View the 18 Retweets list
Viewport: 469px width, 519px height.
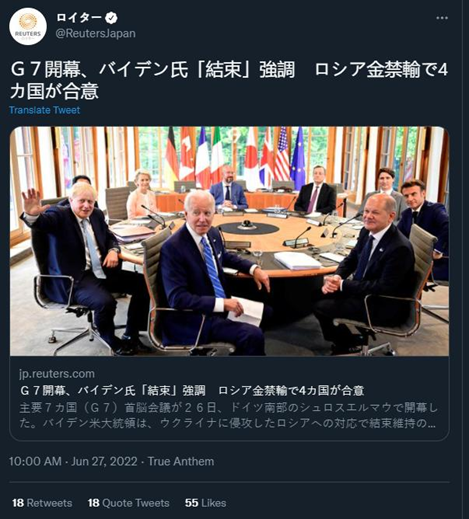tap(42, 503)
